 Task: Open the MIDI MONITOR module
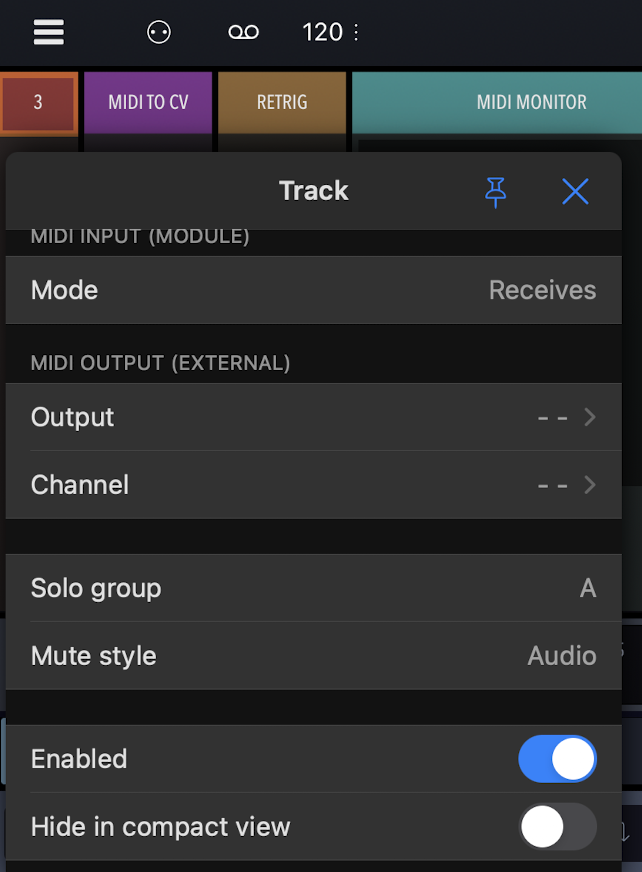[x=530, y=102]
